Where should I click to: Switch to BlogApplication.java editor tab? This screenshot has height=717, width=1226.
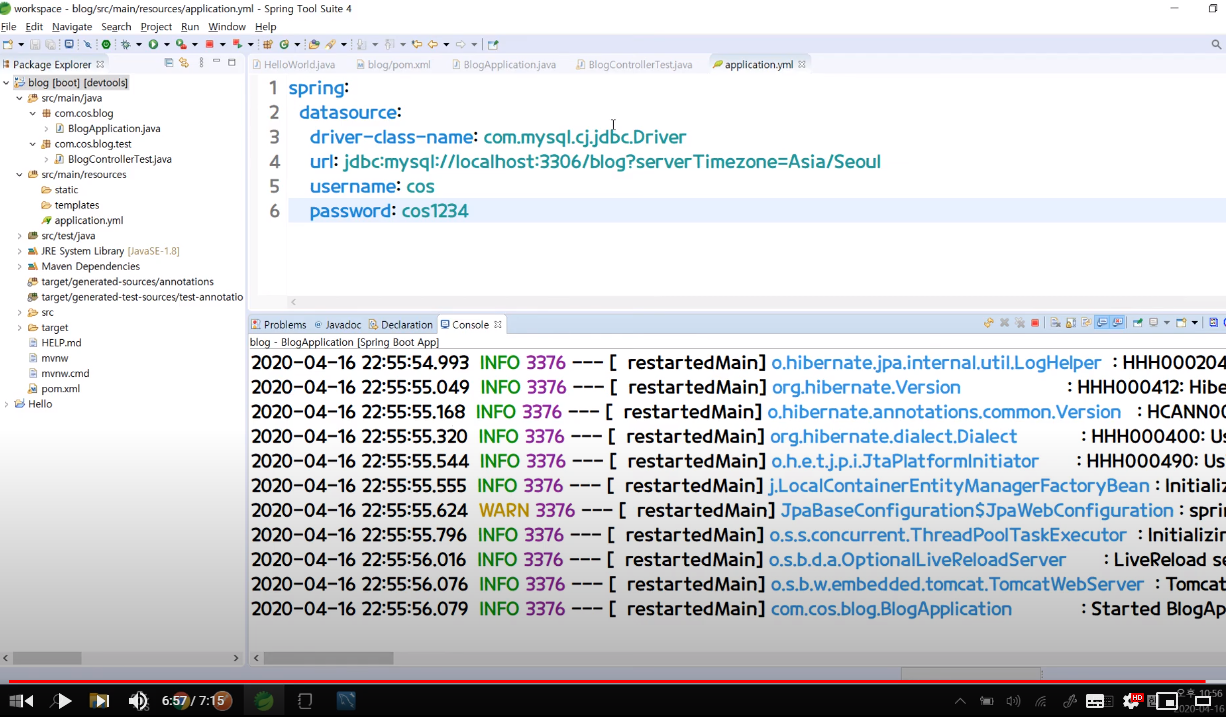tap(503, 64)
